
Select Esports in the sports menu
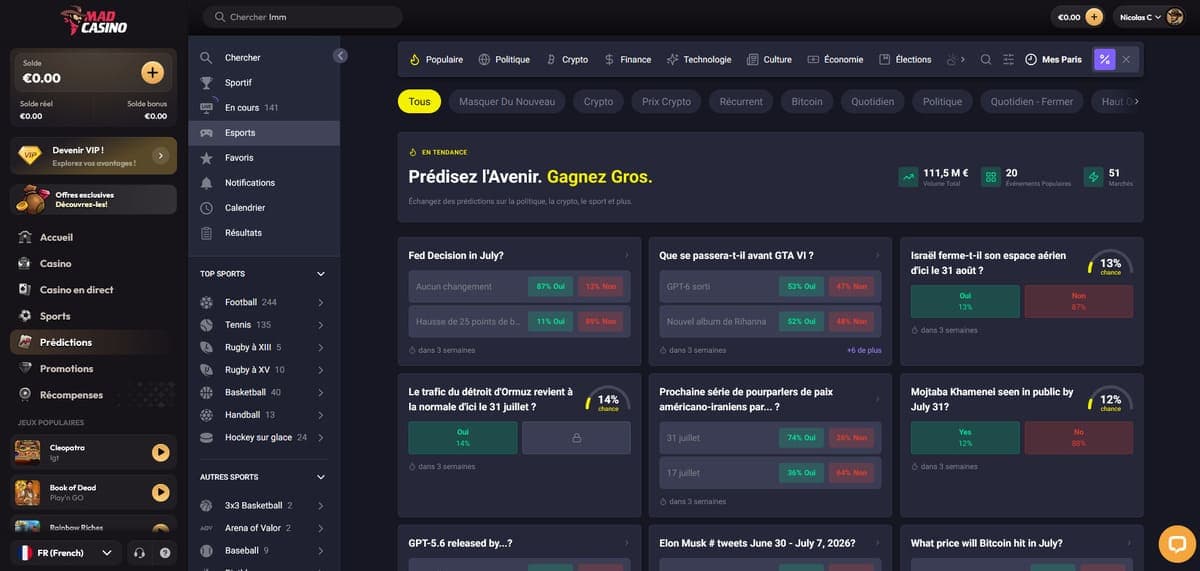(264, 133)
